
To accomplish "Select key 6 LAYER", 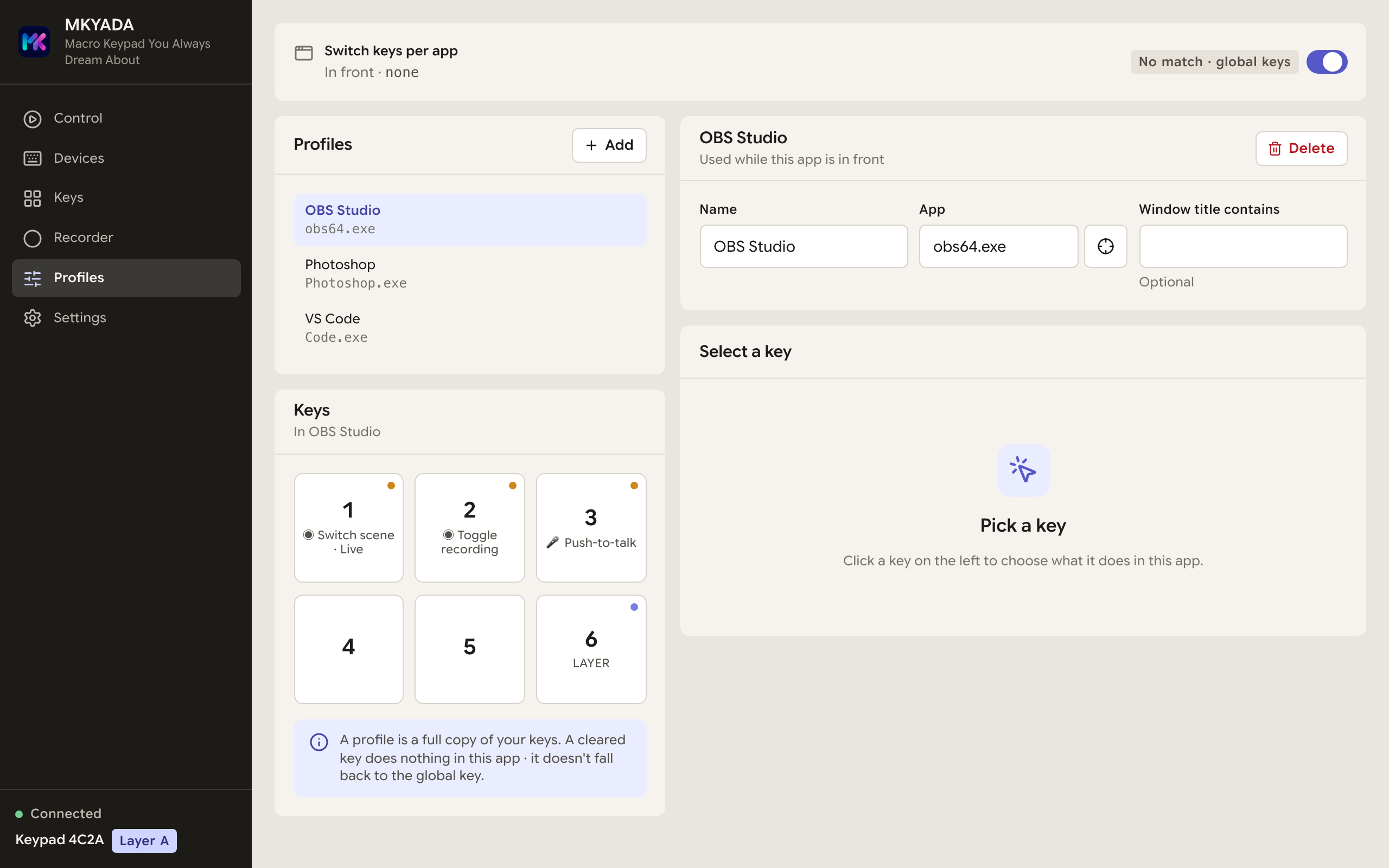I will click(591, 649).
